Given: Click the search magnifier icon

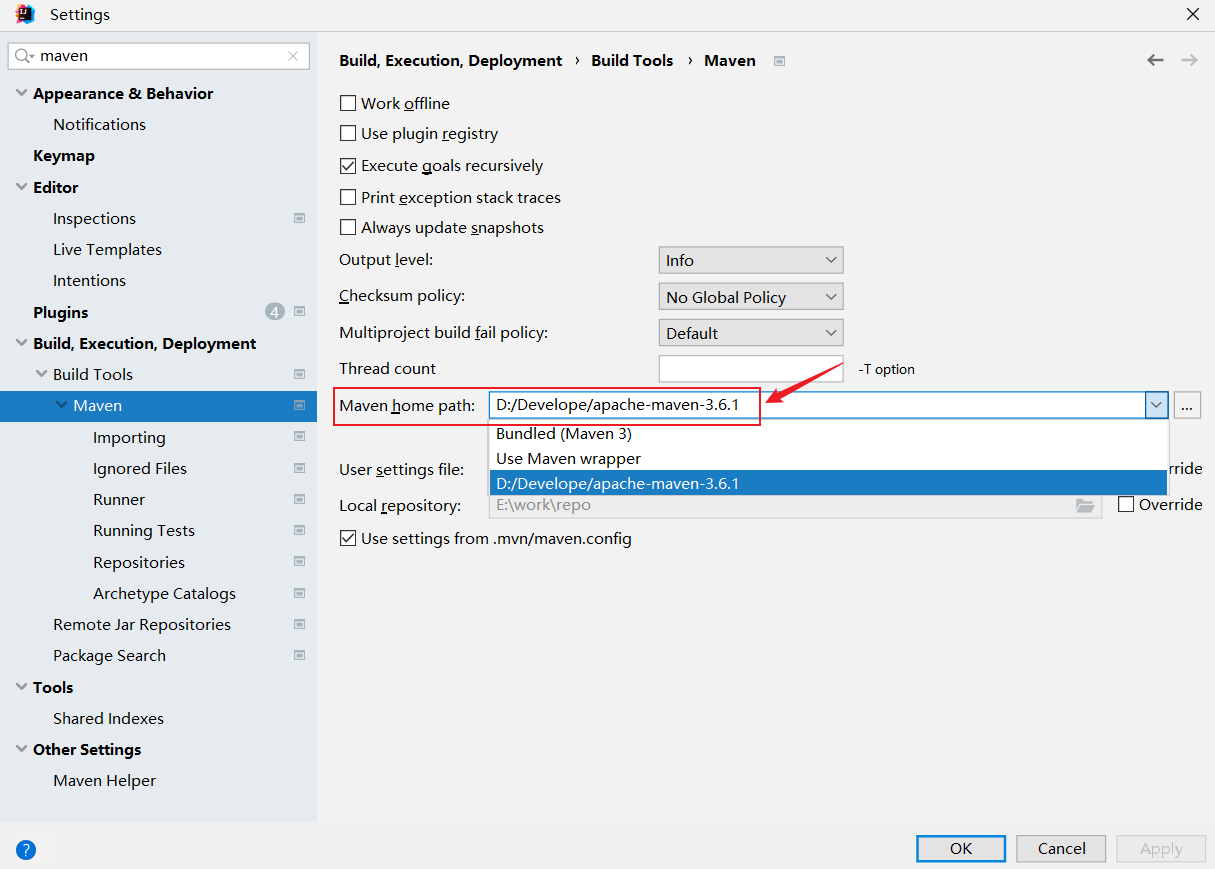Looking at the screenshot, I should pos(24,56).
